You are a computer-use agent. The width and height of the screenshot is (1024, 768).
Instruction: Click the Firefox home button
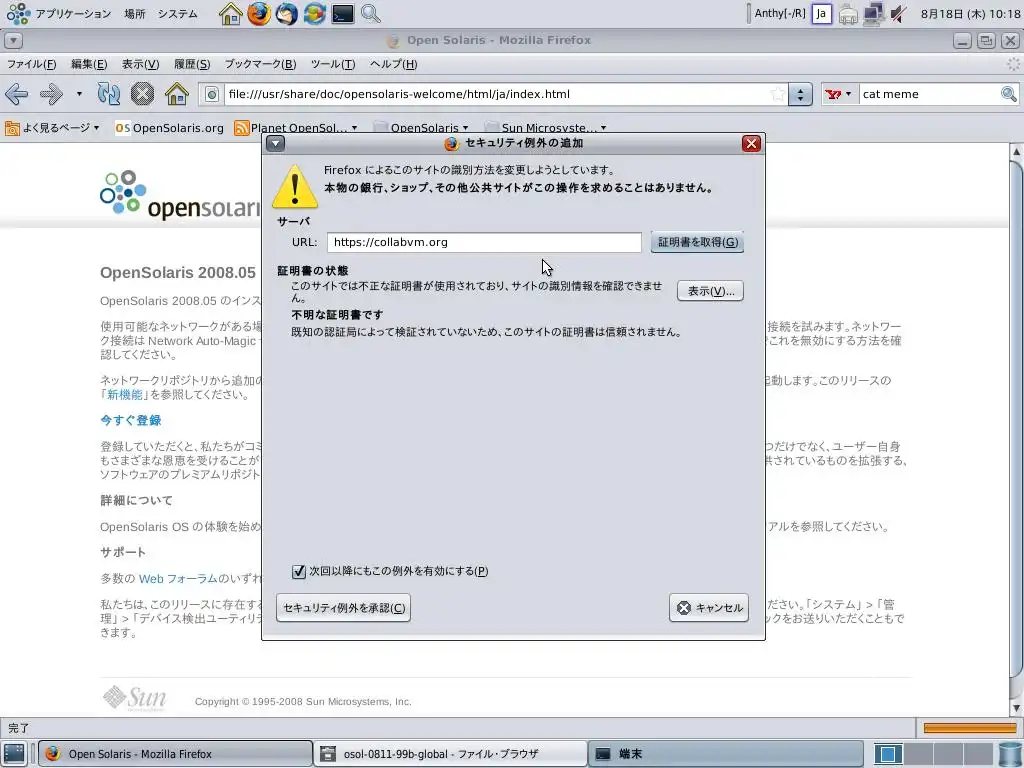[176, 94]
